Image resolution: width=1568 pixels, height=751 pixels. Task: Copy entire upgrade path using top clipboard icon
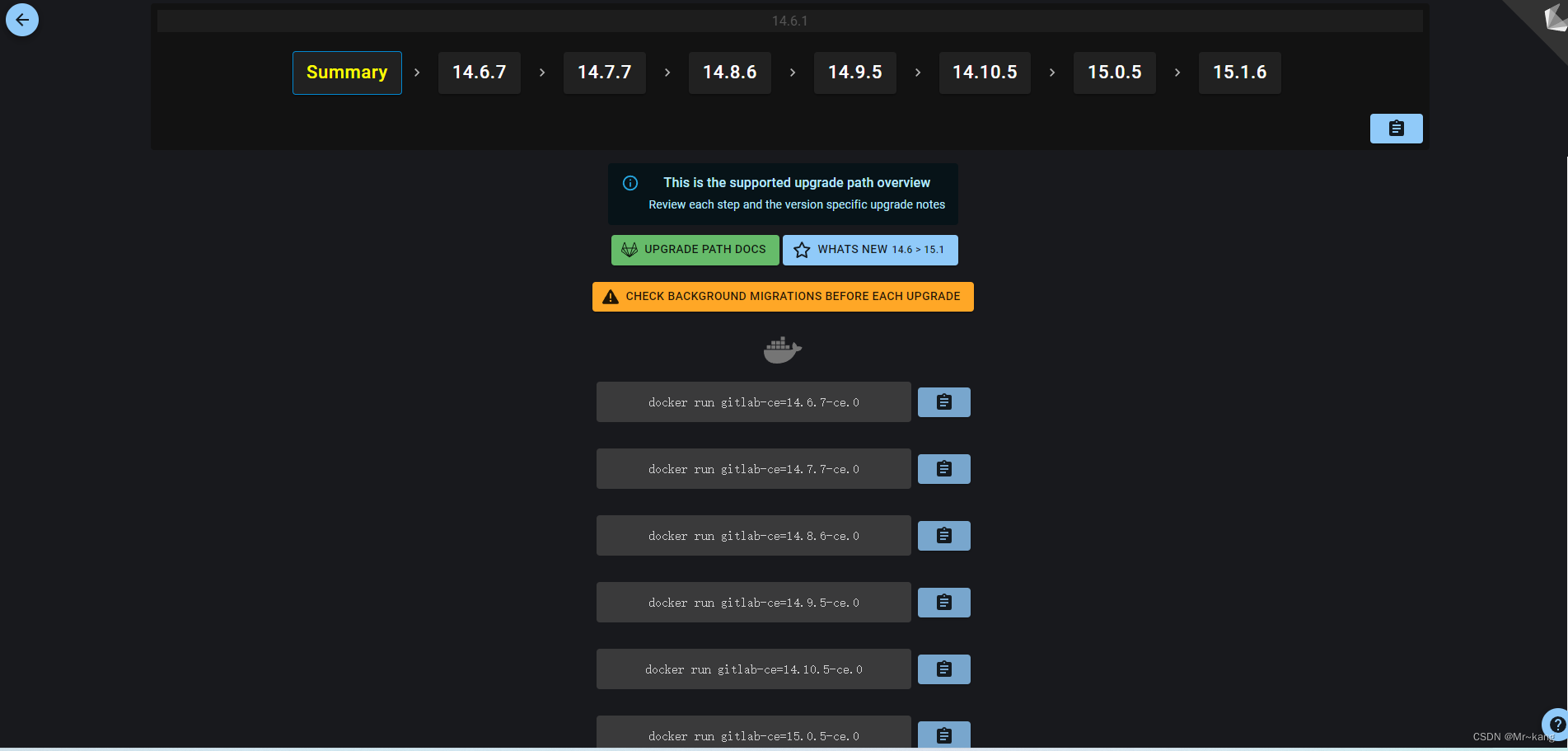1396,128
